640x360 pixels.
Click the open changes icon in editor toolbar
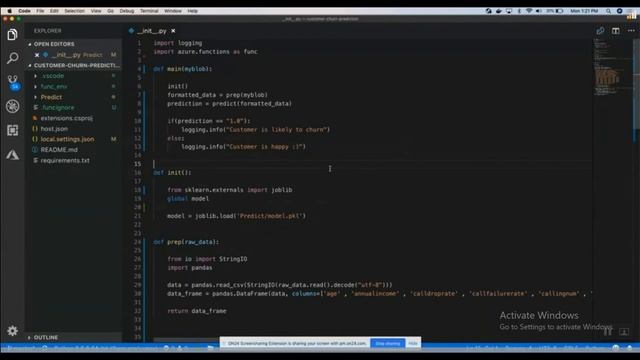point(600,31)
